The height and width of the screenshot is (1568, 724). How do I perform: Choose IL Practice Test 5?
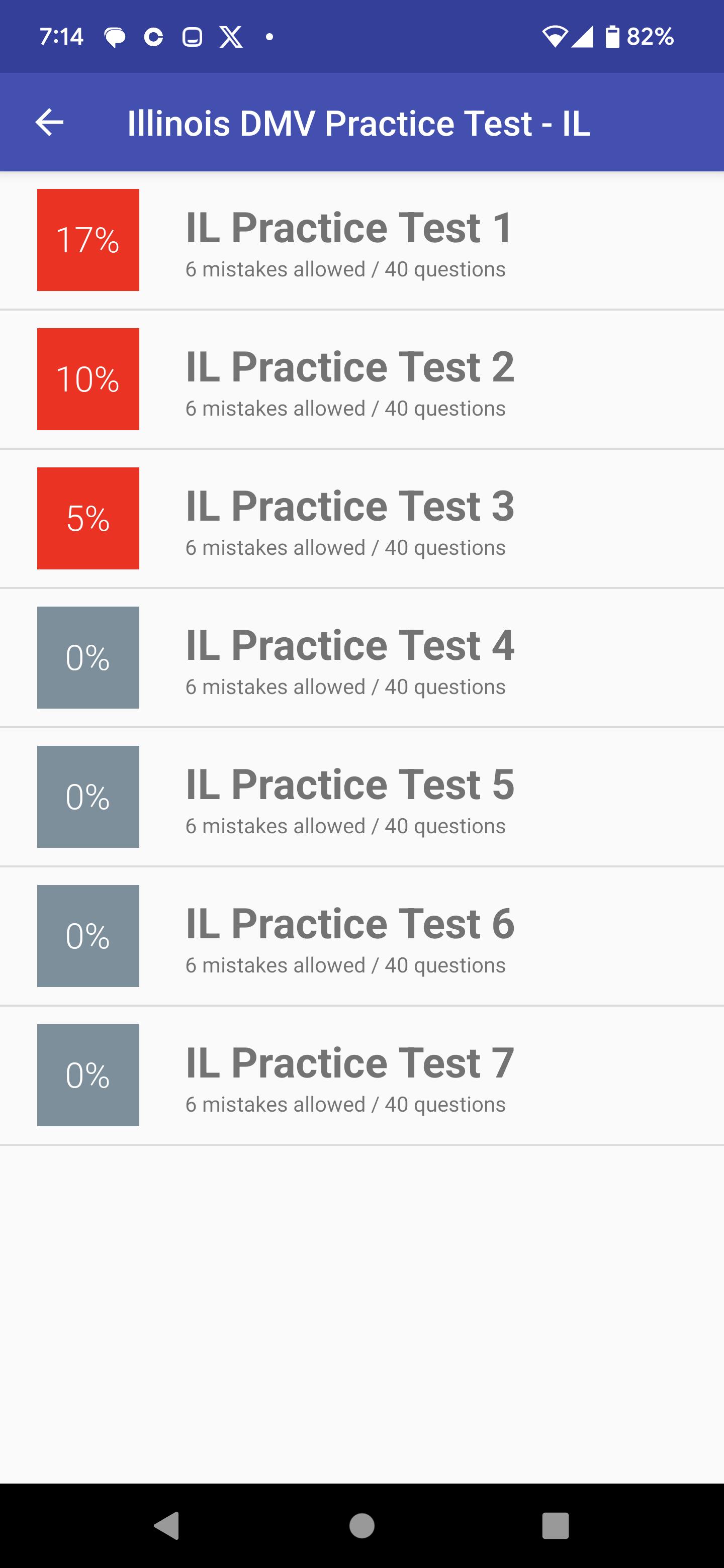tap(361, 798)
